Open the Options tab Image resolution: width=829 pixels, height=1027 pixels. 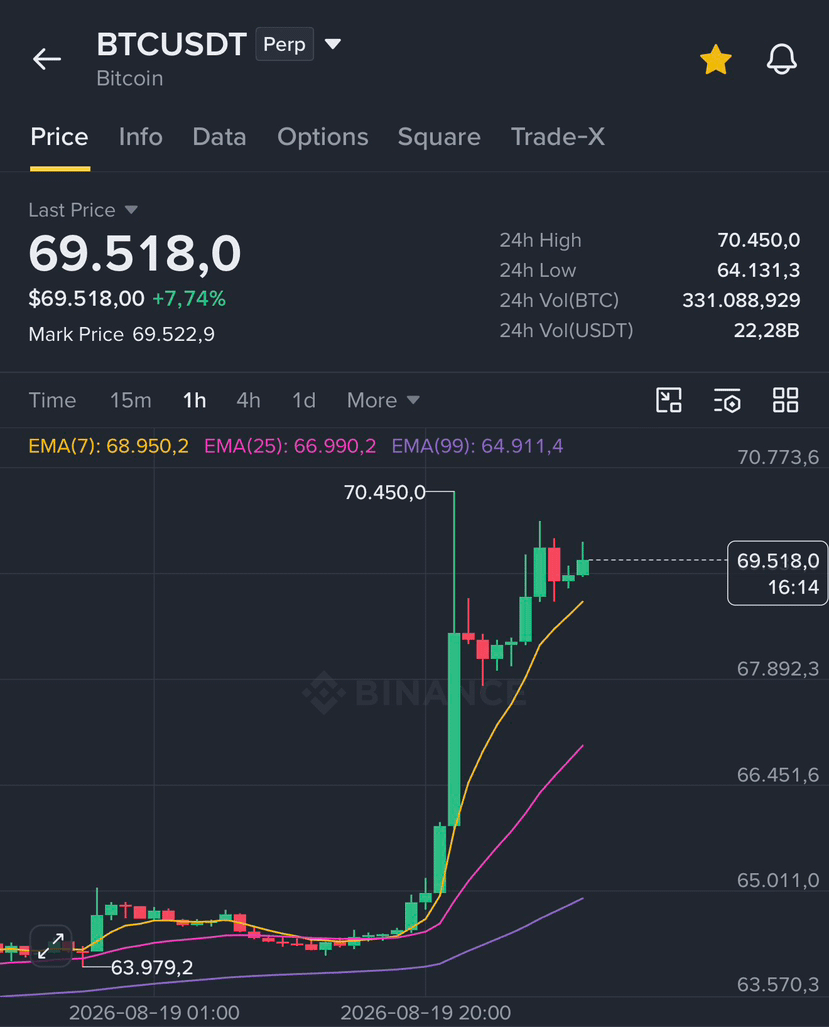(323, 137)
